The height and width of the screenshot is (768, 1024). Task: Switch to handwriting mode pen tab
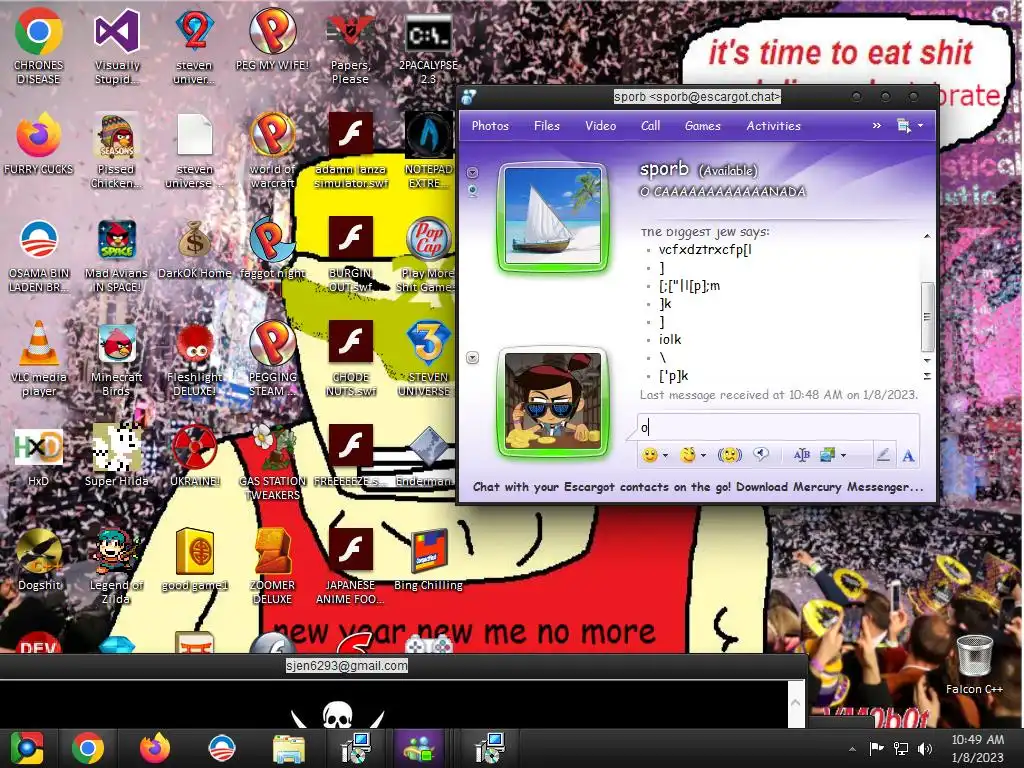[883, 455]
